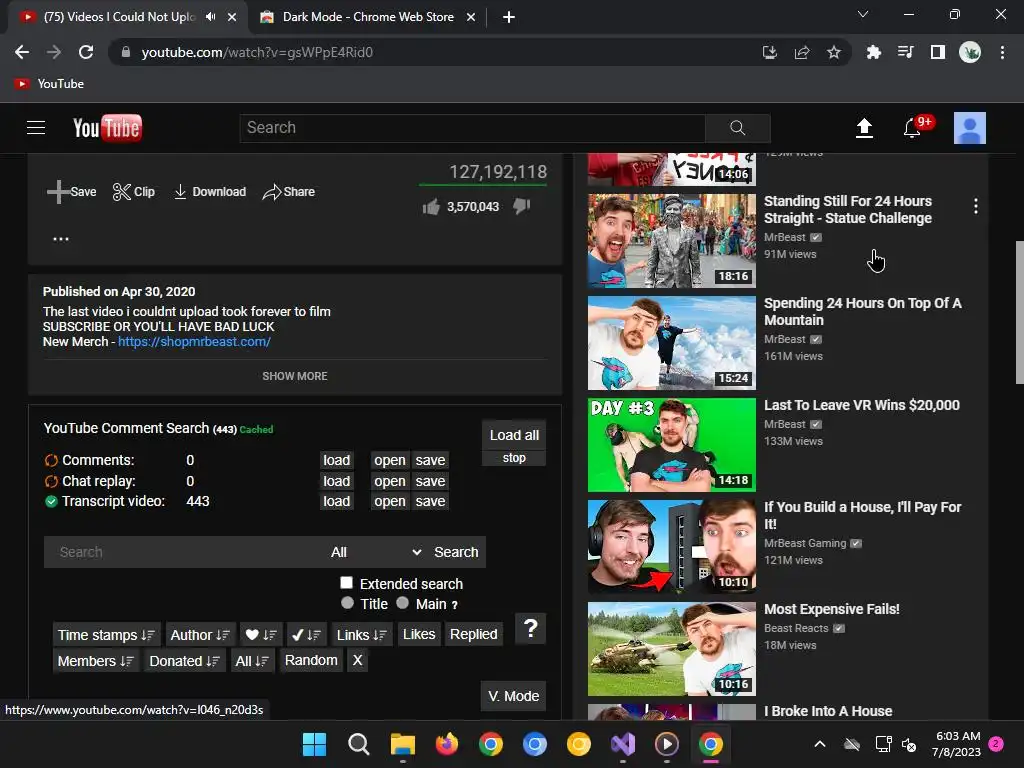Select the Main radio option
This screenshot has width=1024, height=768.
(x=402, y=603)
